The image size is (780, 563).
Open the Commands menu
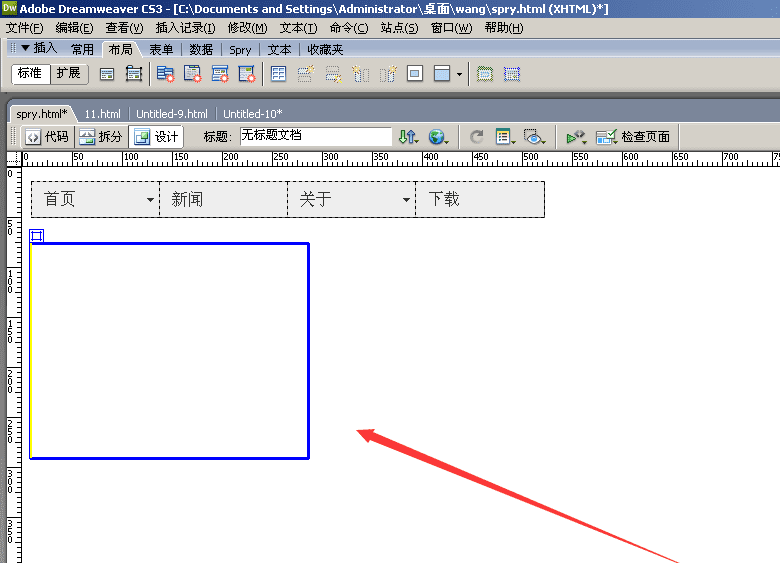(x=349, y=28)
